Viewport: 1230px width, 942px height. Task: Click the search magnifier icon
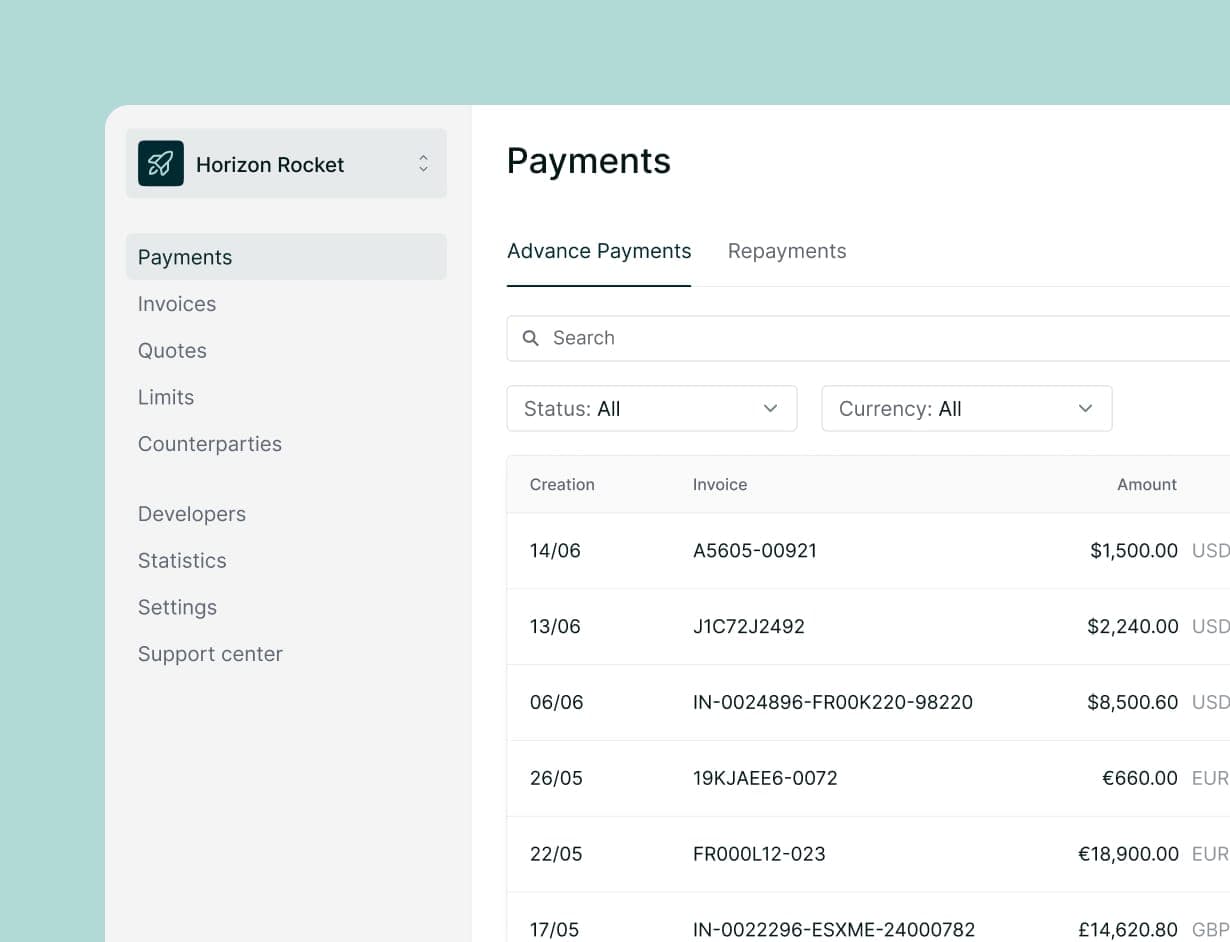(x=531, y=338)
